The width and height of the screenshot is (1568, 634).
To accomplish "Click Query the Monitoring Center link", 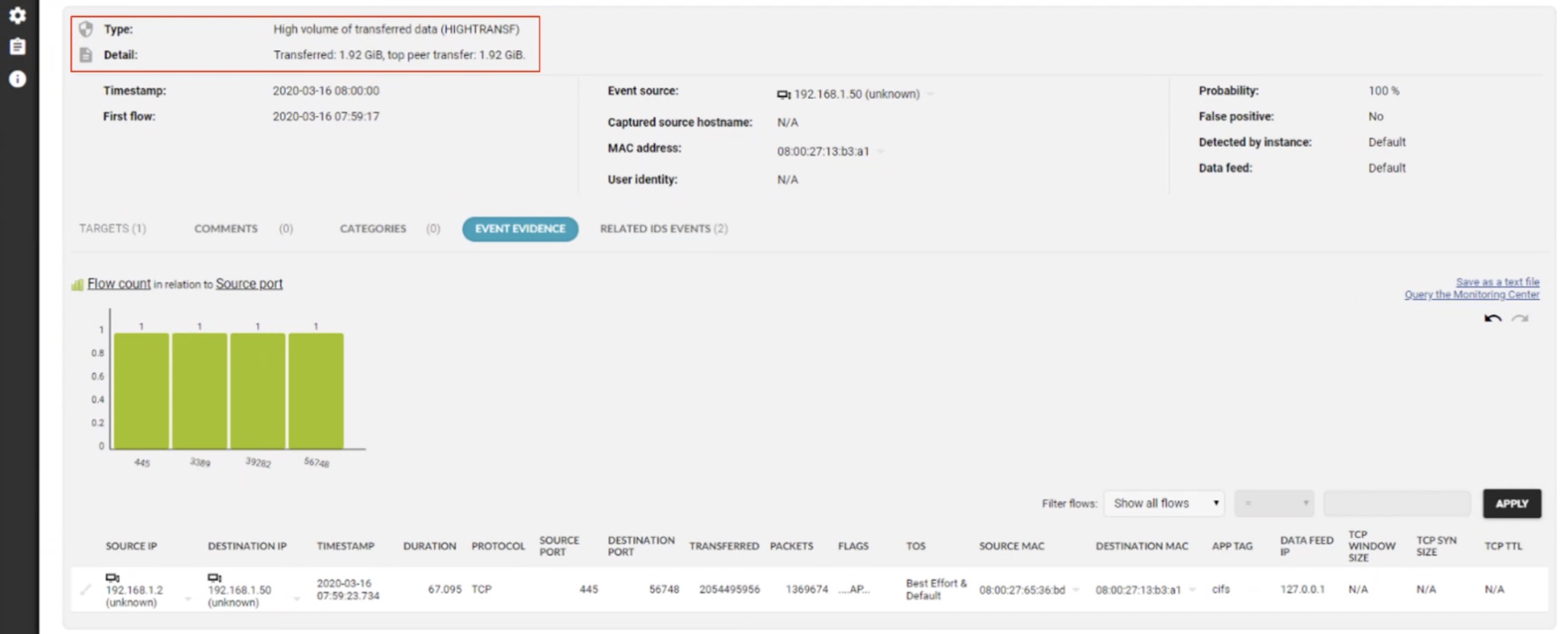I will pyautogui.click(x=1471, y=294).
